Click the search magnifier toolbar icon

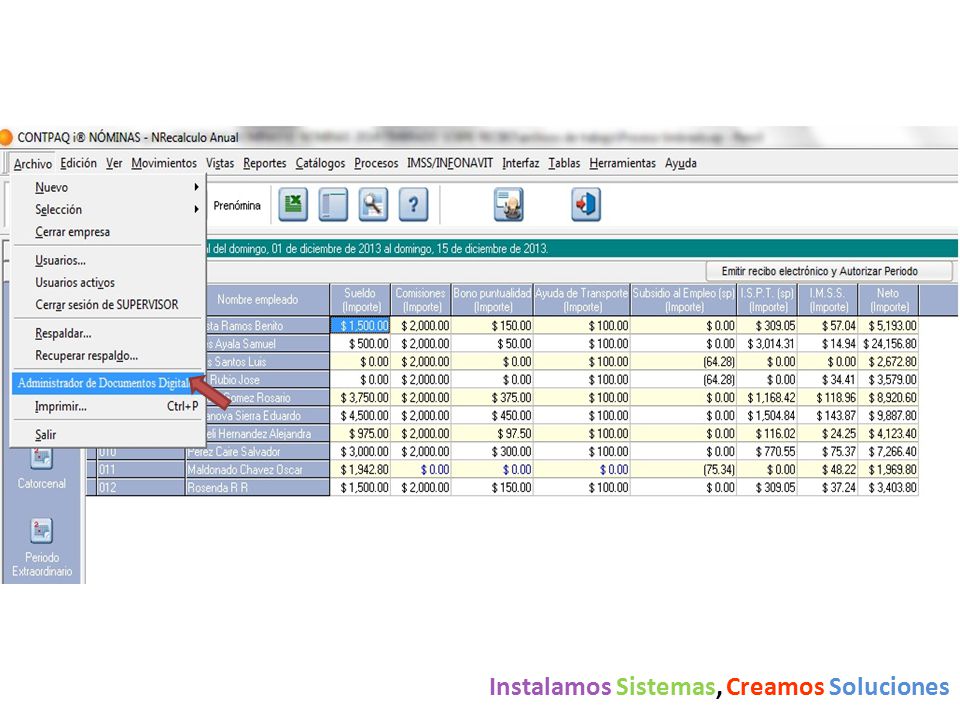click(373, 204)
